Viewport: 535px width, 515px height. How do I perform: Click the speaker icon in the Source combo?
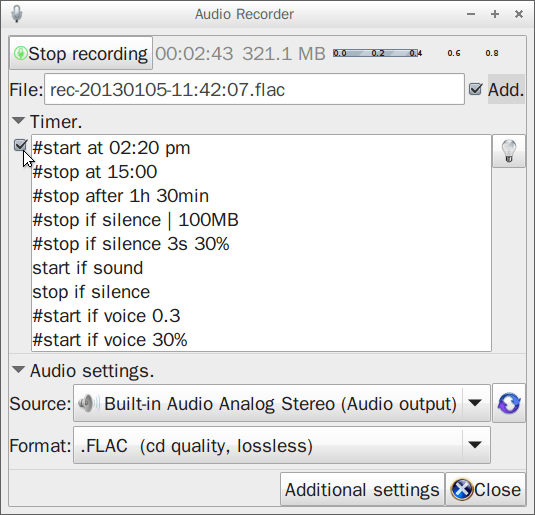pos(88,403)
